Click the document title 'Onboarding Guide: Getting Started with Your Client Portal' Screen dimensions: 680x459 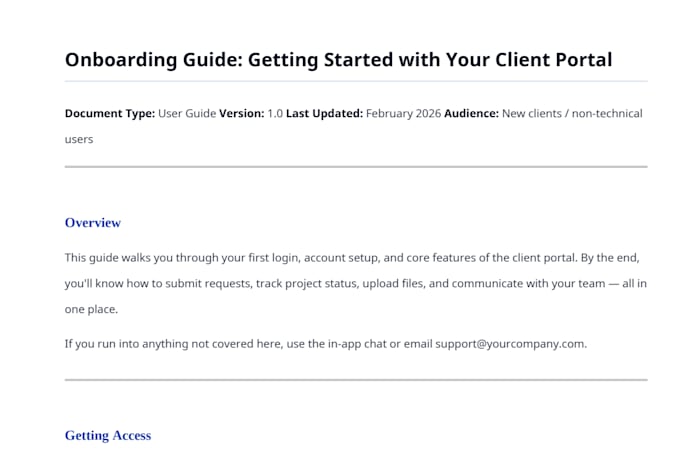point(338,60)
